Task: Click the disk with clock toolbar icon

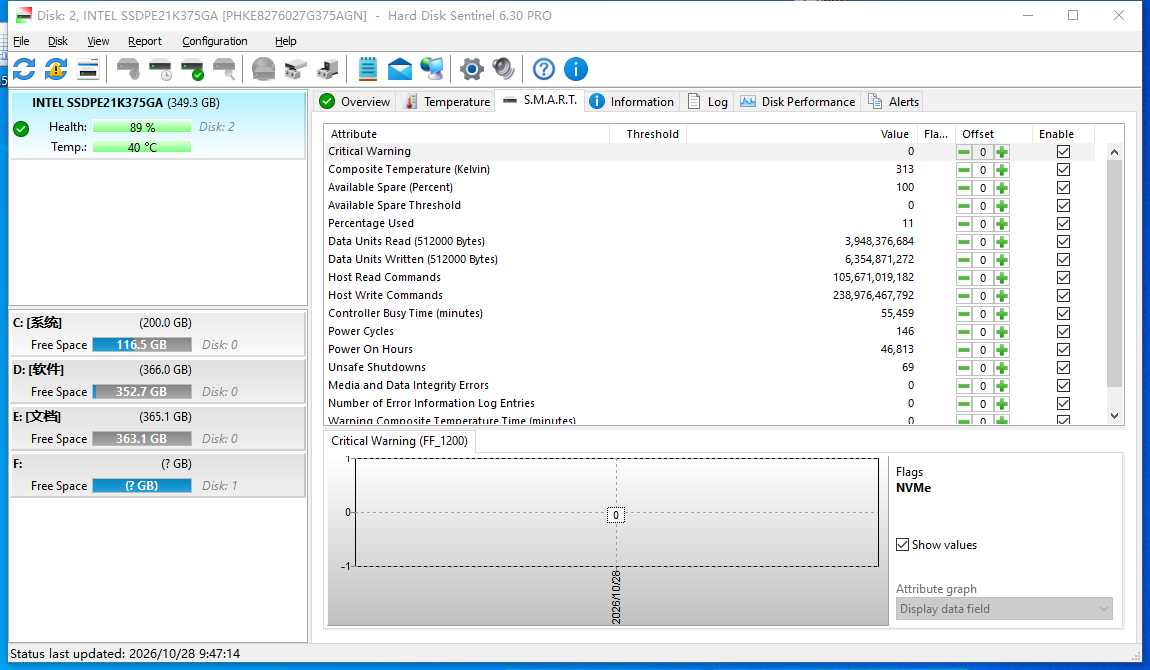Action: click(160, 69)
